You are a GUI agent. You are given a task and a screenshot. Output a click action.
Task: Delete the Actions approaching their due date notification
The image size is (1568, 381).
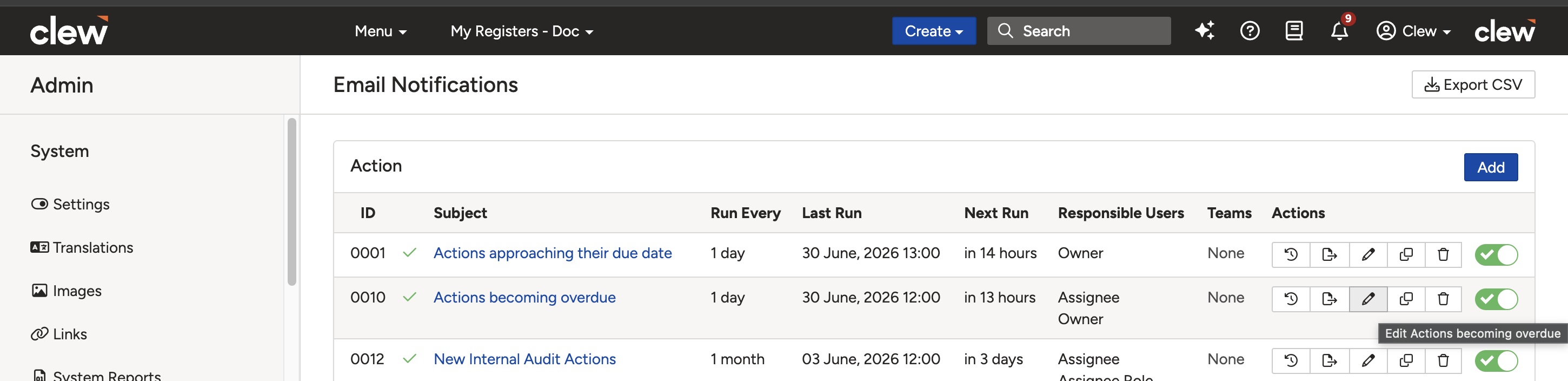tap(1443, 254)
